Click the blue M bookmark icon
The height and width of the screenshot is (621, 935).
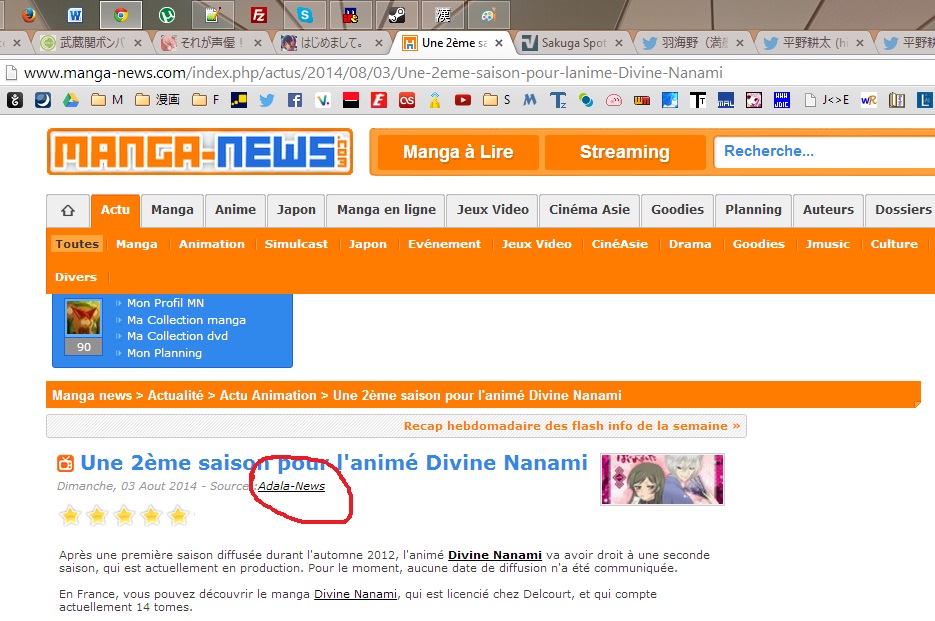(530, 100)
